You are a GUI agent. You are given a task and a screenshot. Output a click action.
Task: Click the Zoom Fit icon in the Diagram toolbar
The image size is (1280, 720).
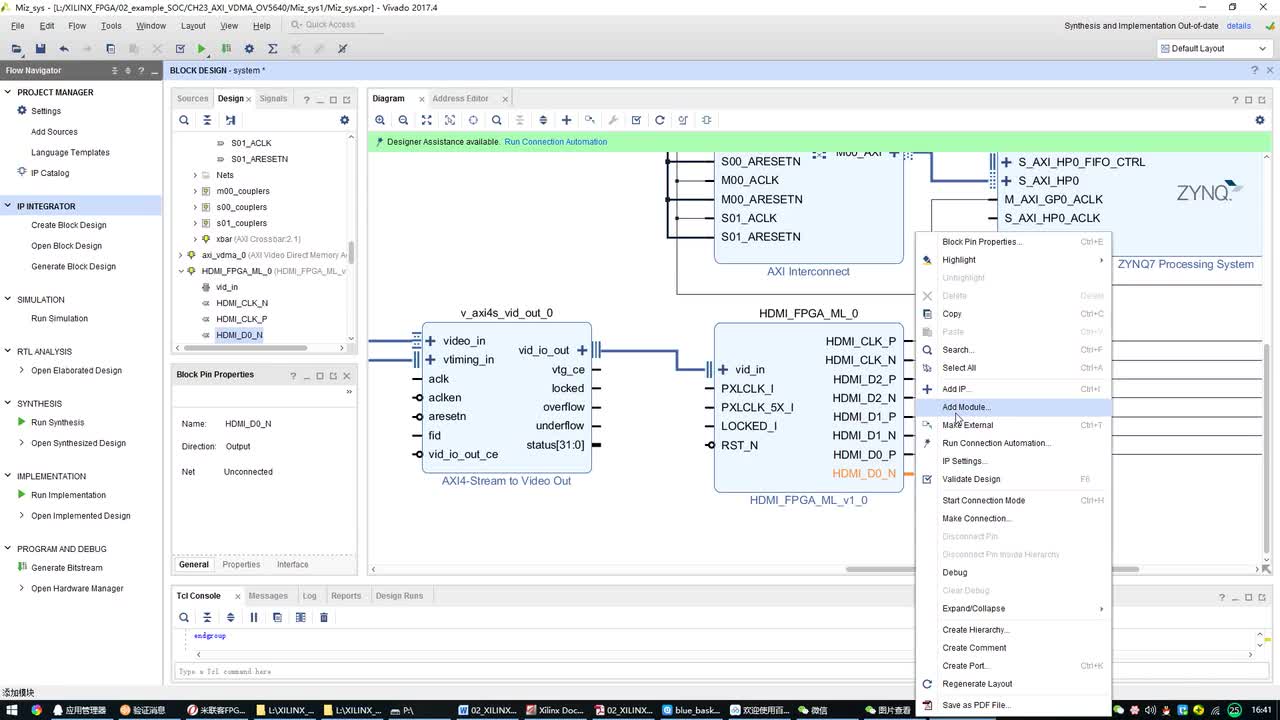pyautogui.click(x=426, y=120)
